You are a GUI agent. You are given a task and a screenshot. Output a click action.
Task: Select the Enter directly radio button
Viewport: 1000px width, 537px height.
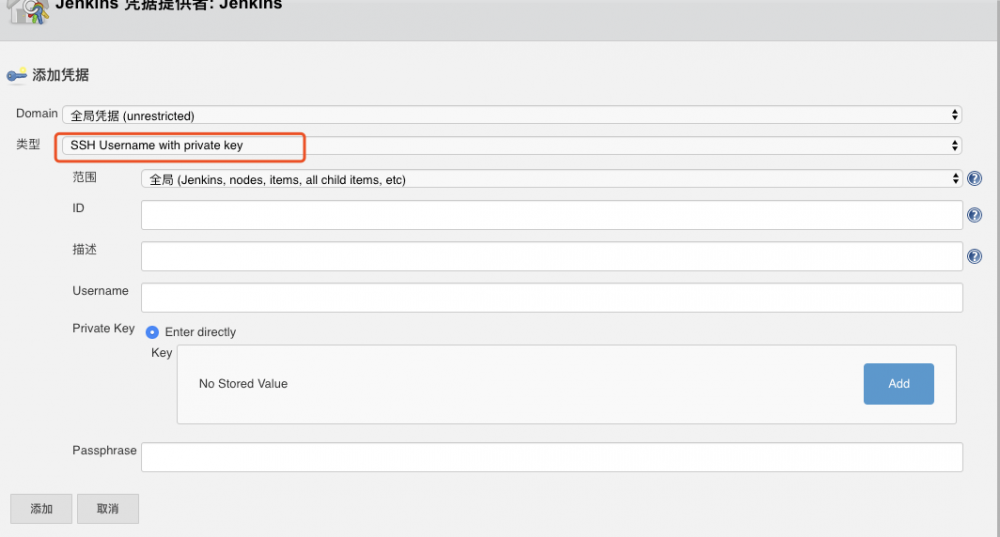152,332
